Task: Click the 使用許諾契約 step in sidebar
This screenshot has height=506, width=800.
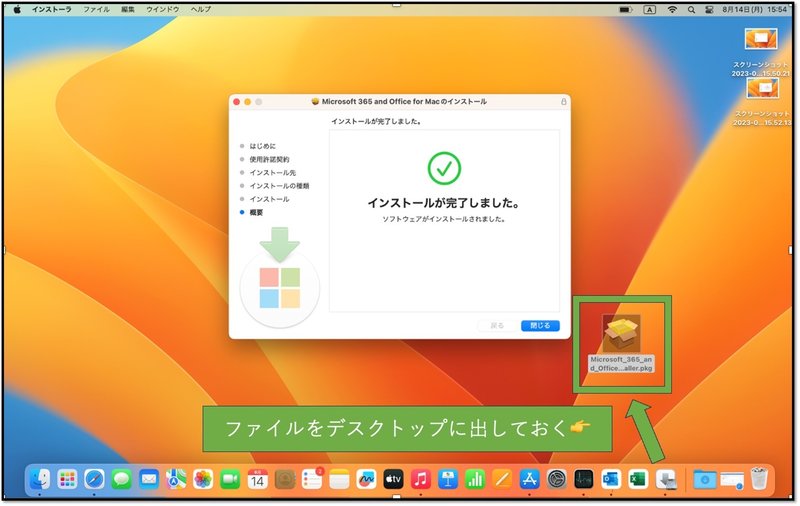Action: click(x=269, y=160)
